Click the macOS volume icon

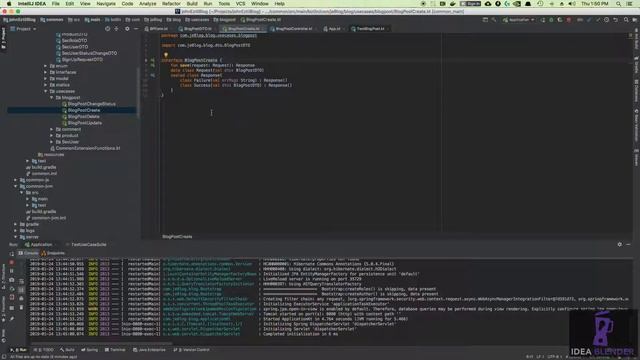point(572,4)
